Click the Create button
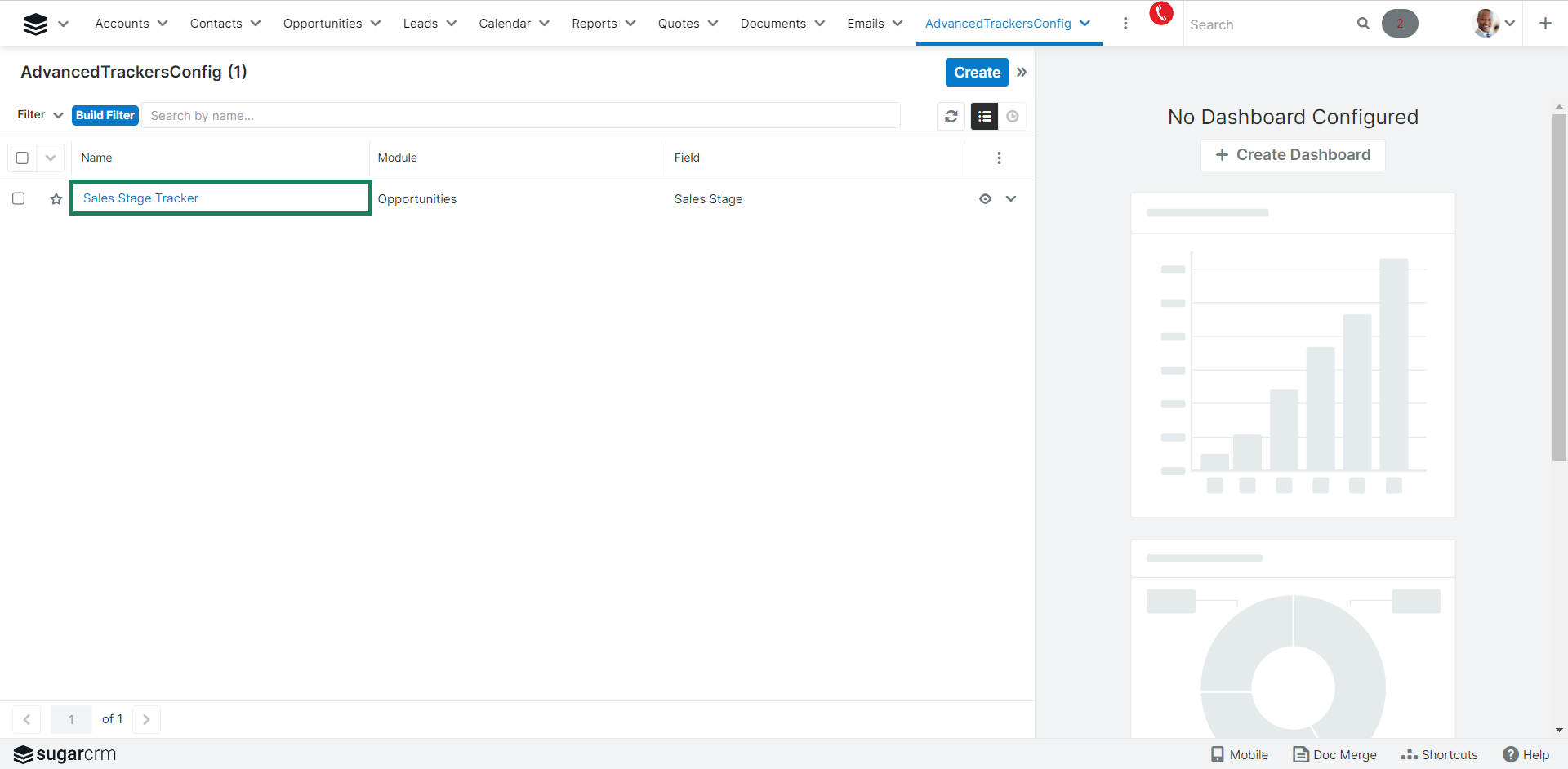 [x=977, y=73]
